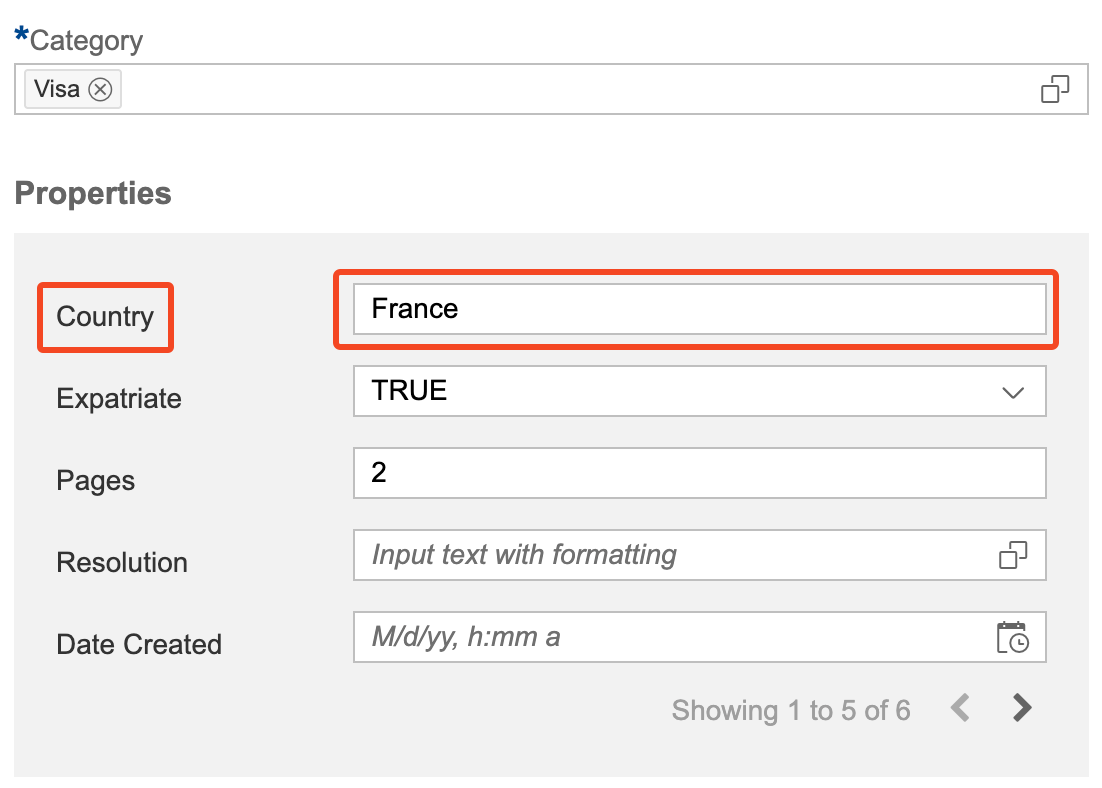Select the Visa category token
1102x788 pixels.
point(57,89)
